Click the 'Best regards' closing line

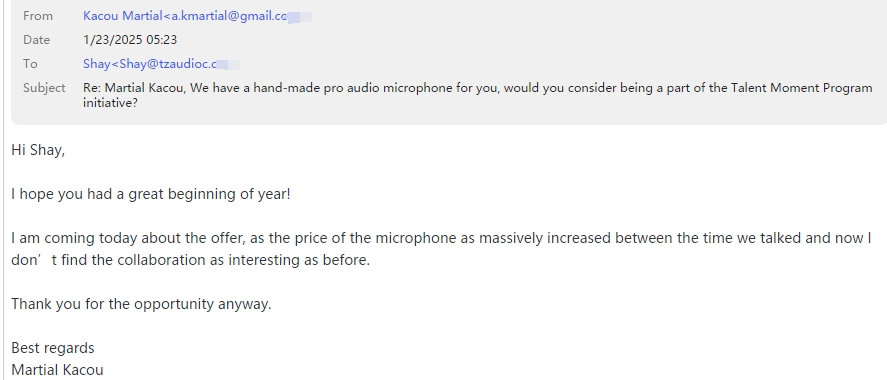53,348
